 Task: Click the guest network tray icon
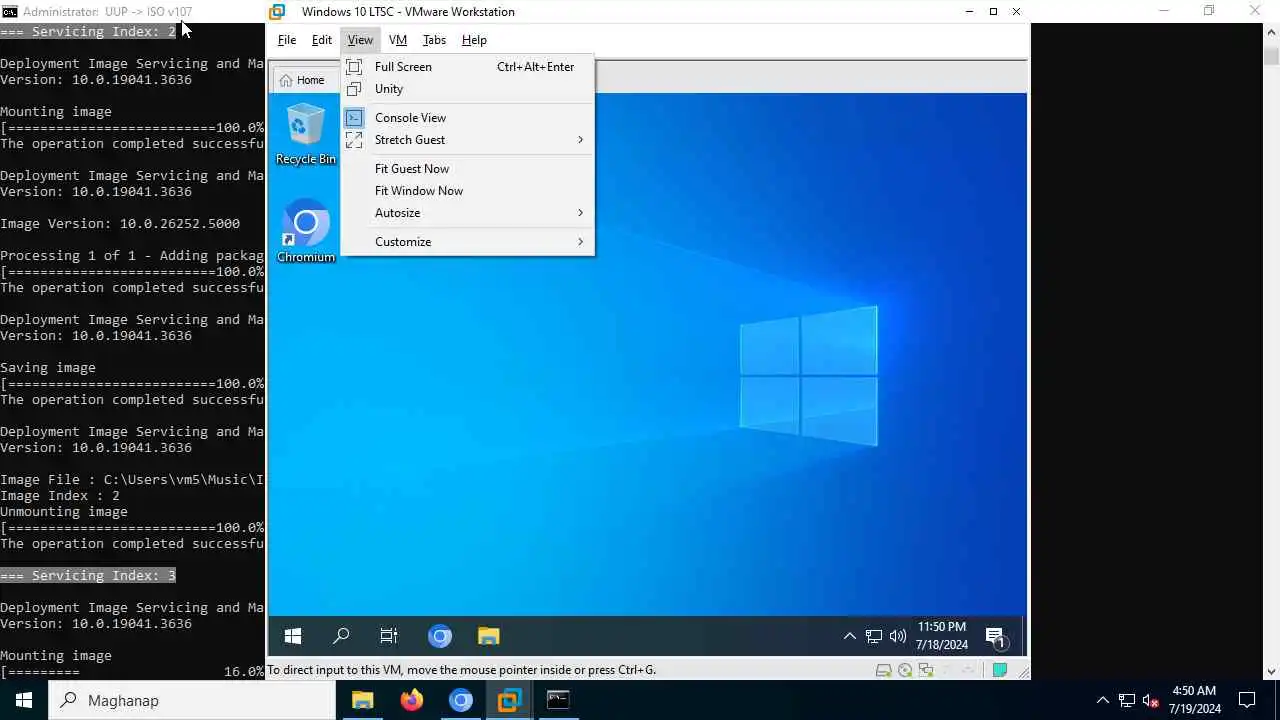(x=874, y=636)
